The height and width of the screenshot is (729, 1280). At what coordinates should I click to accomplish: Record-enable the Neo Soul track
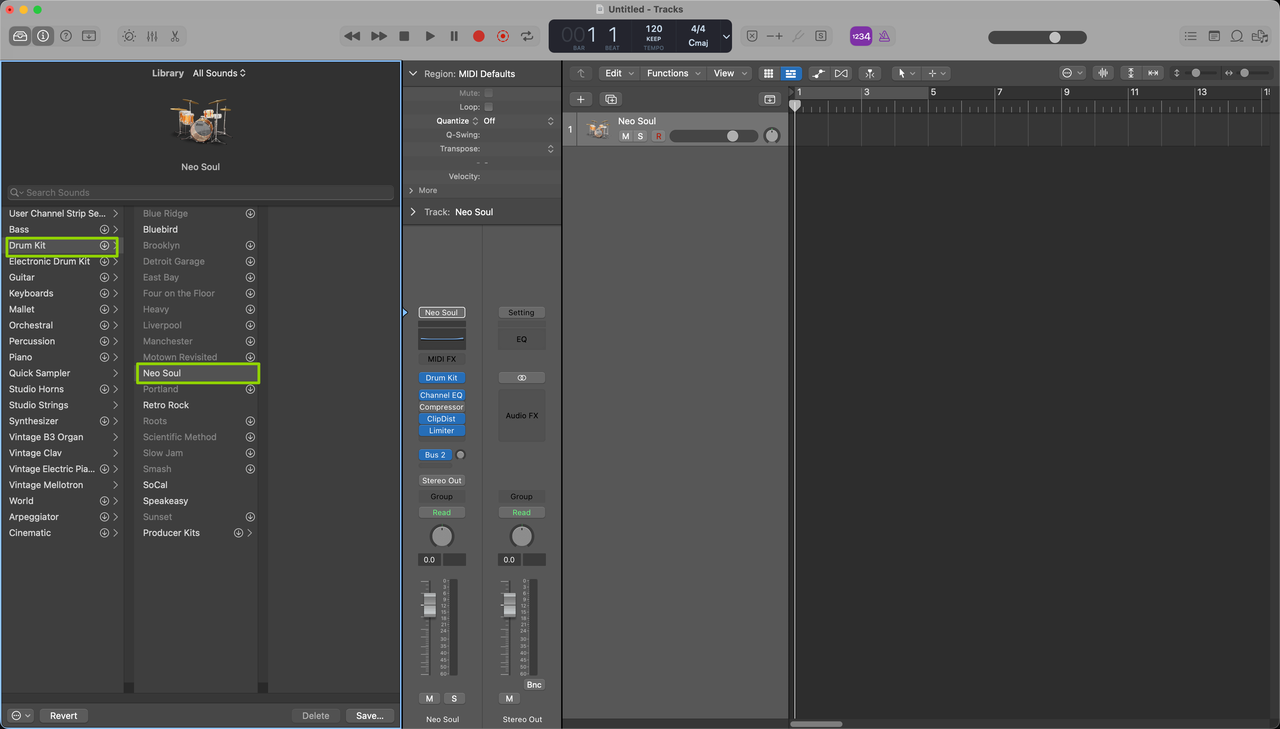[658, 136]
